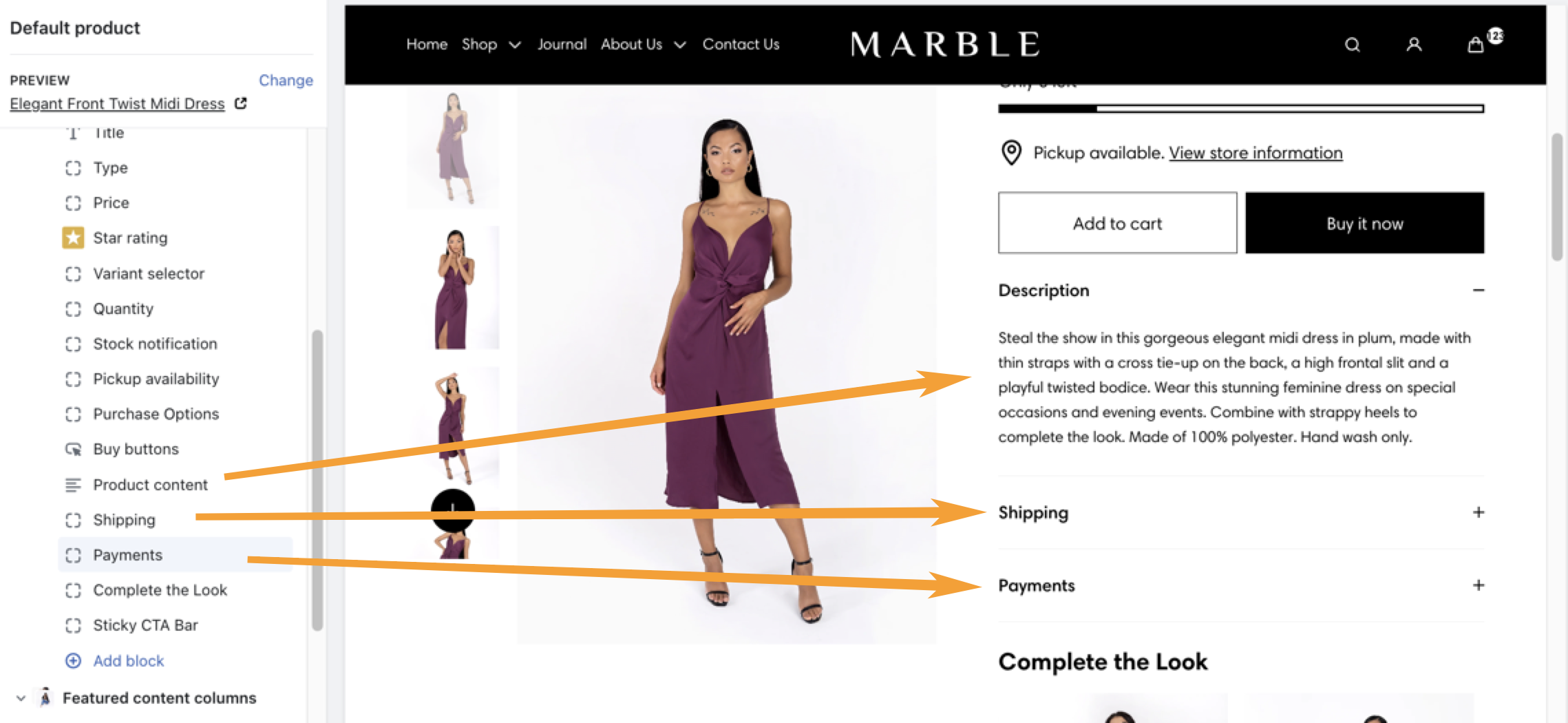Select the second dress thumbnail image

[454, 288]
